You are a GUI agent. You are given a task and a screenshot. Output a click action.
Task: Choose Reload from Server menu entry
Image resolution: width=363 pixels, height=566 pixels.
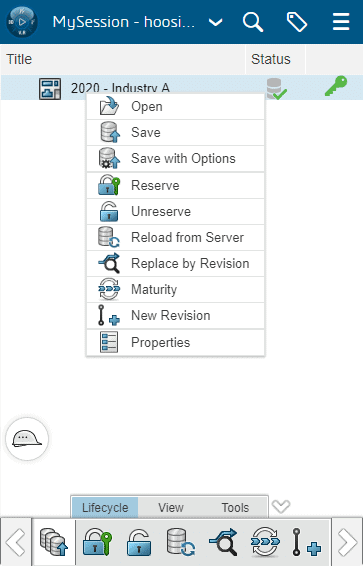tap(175, 238)
